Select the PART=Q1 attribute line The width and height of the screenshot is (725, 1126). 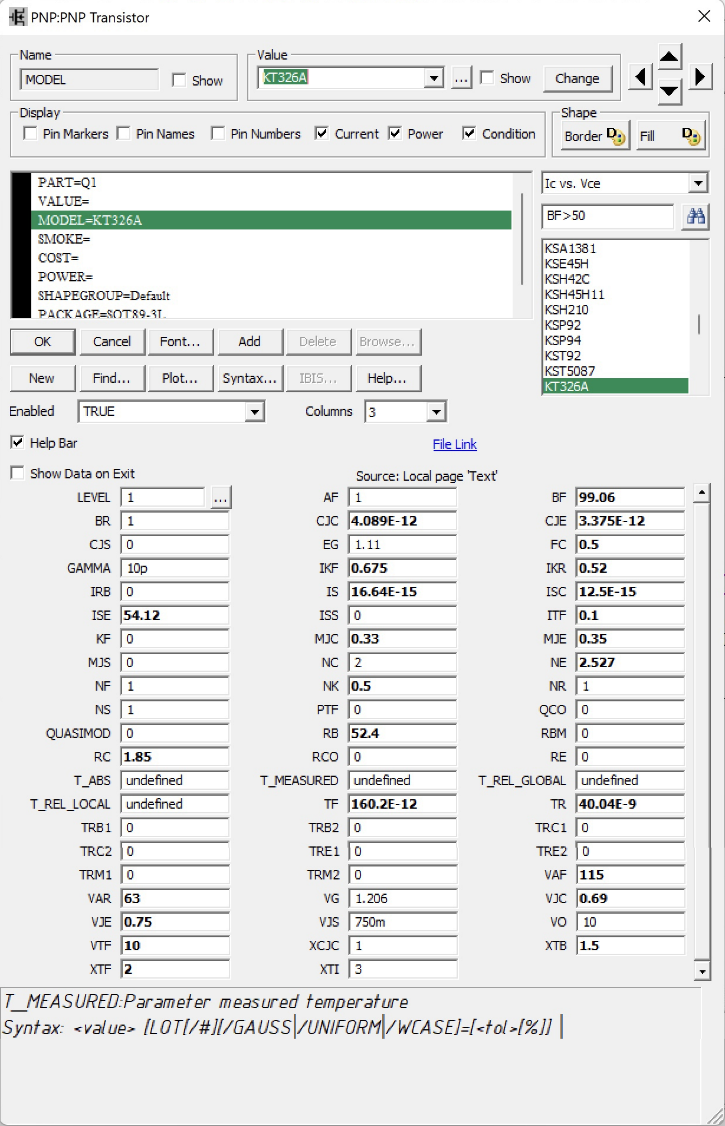[271, 182]
